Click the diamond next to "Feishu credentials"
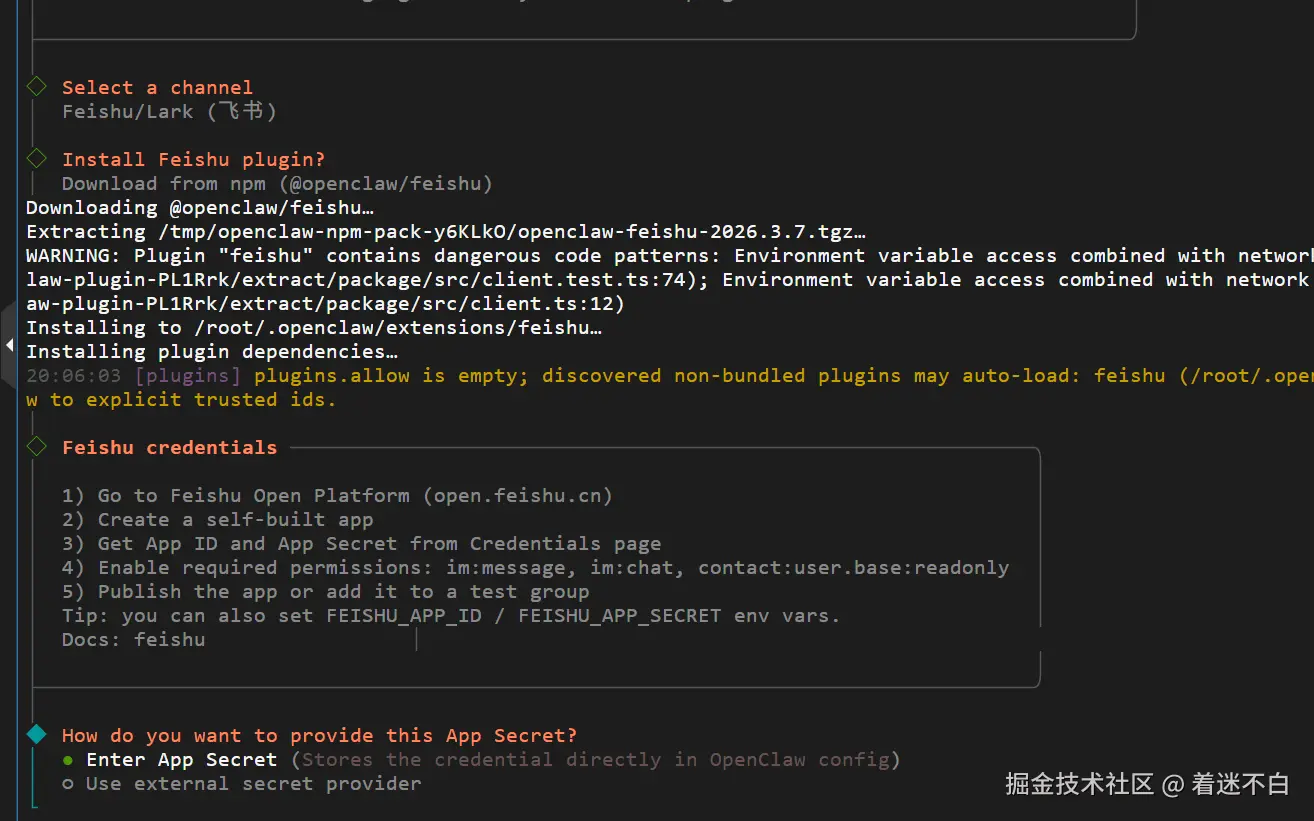Screen dimensions: 1314x821 37,446
